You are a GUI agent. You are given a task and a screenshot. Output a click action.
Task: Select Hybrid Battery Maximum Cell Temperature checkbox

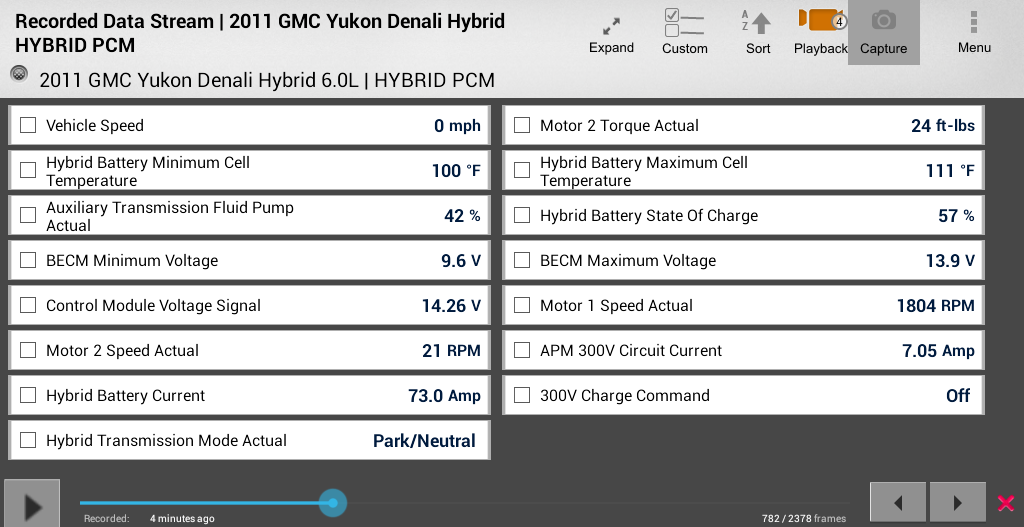(x=522, y=170)
